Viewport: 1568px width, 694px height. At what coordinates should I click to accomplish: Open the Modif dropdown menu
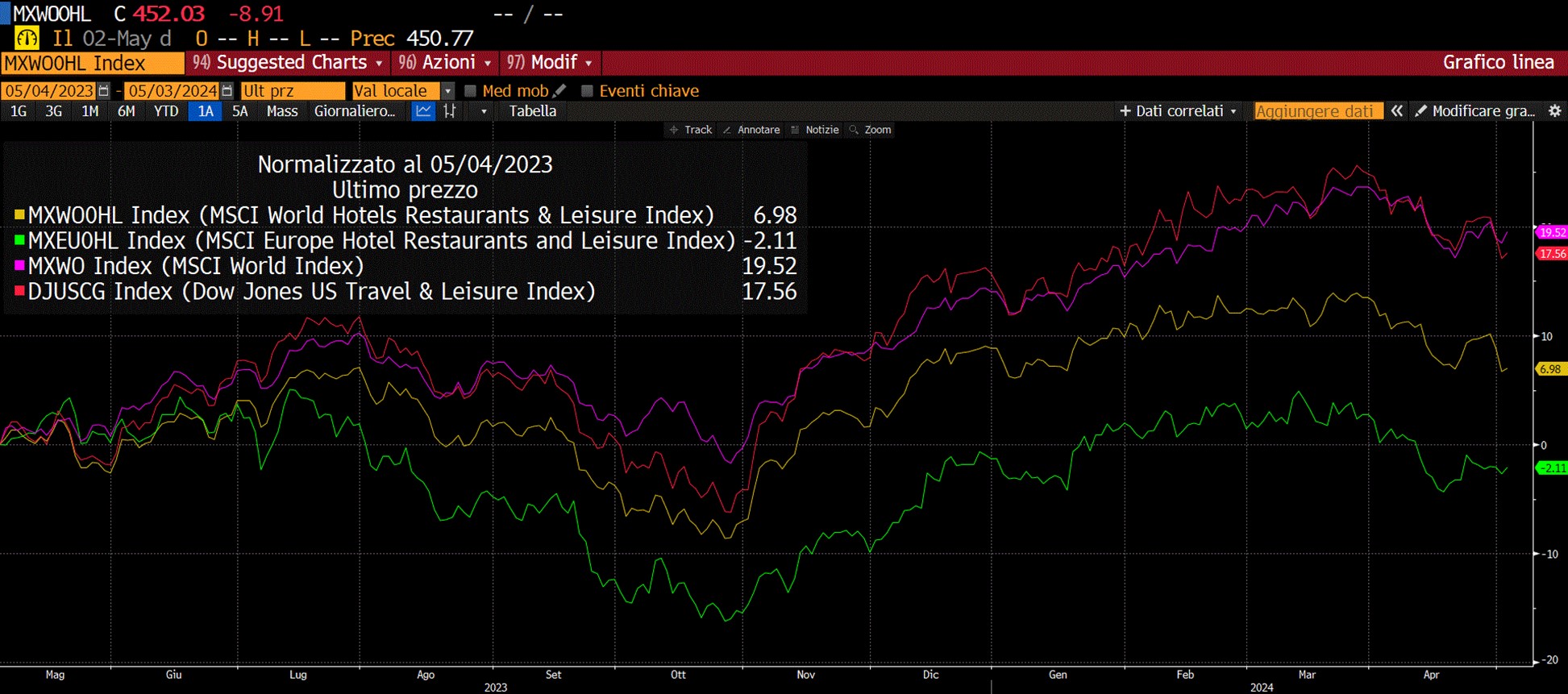tap(551, 63)
